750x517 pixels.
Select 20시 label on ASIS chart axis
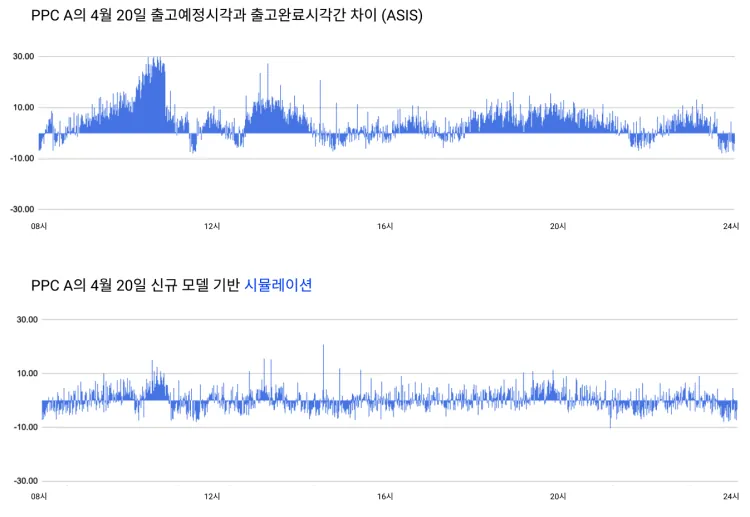558,227
